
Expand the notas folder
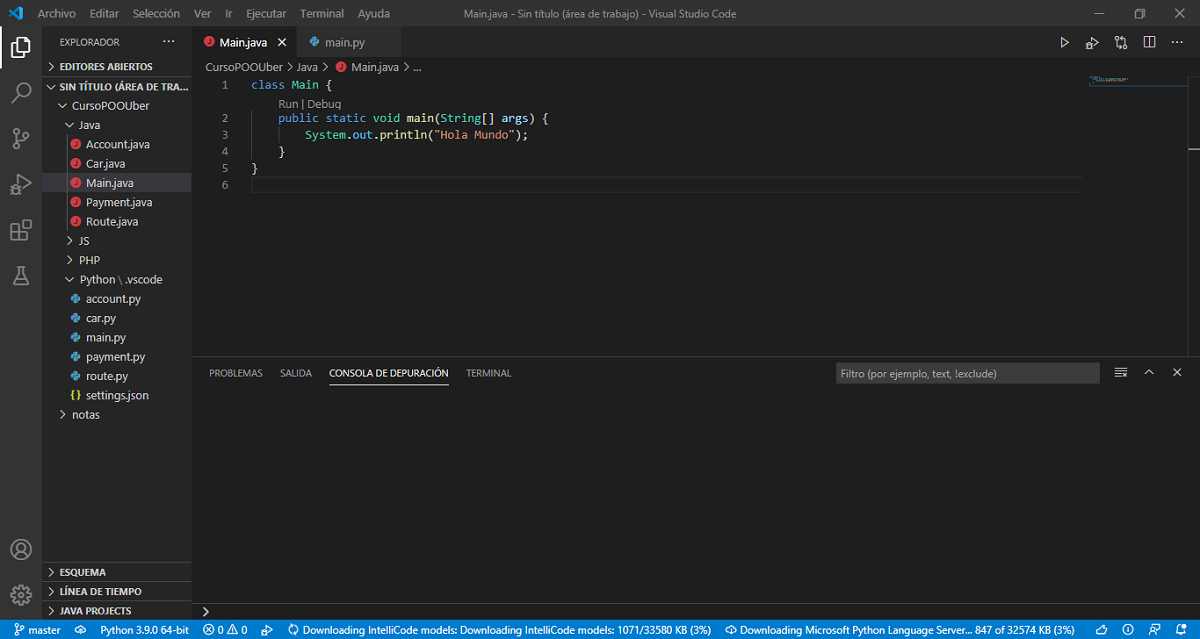(x=117, y=414)
